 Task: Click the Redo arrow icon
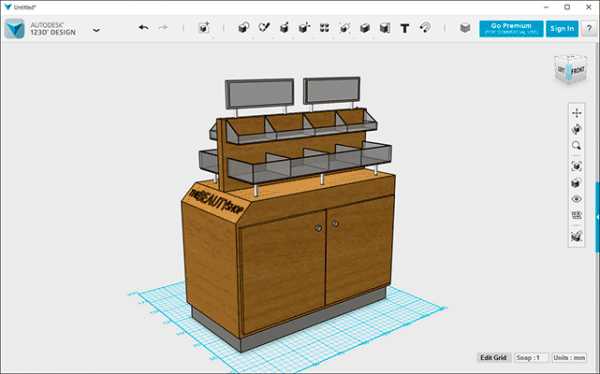[163, 28]
